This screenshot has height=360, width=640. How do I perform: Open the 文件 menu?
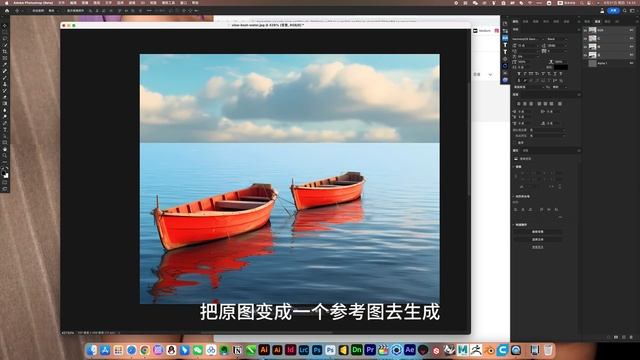(x=61, y=2)
